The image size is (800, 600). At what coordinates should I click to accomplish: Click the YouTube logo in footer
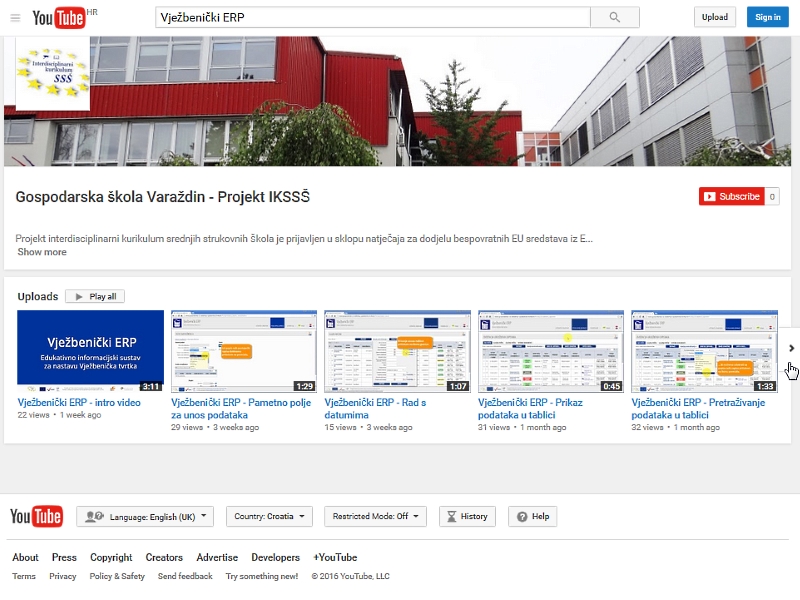point(36,516)
